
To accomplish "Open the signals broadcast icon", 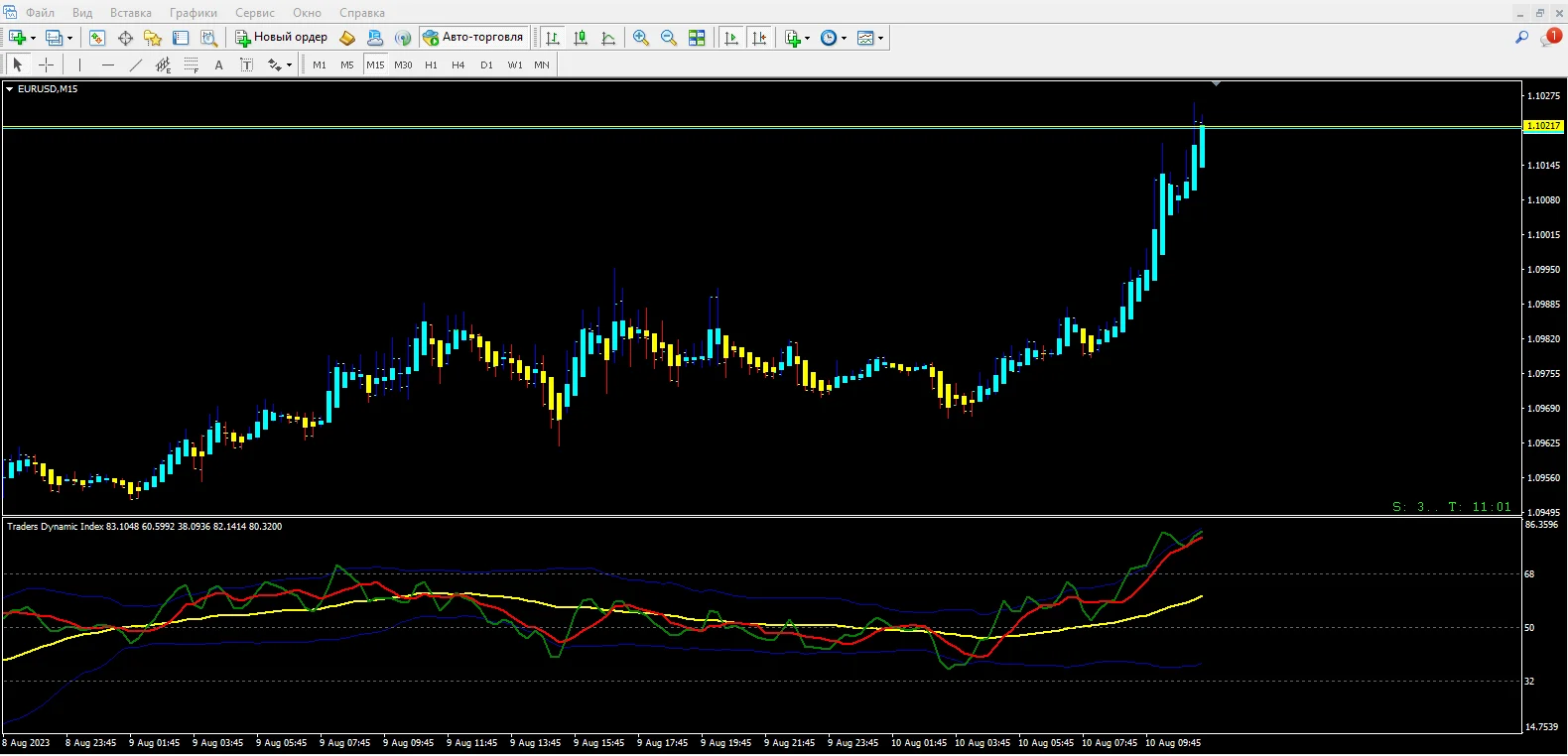I will [x=403, y=38].
